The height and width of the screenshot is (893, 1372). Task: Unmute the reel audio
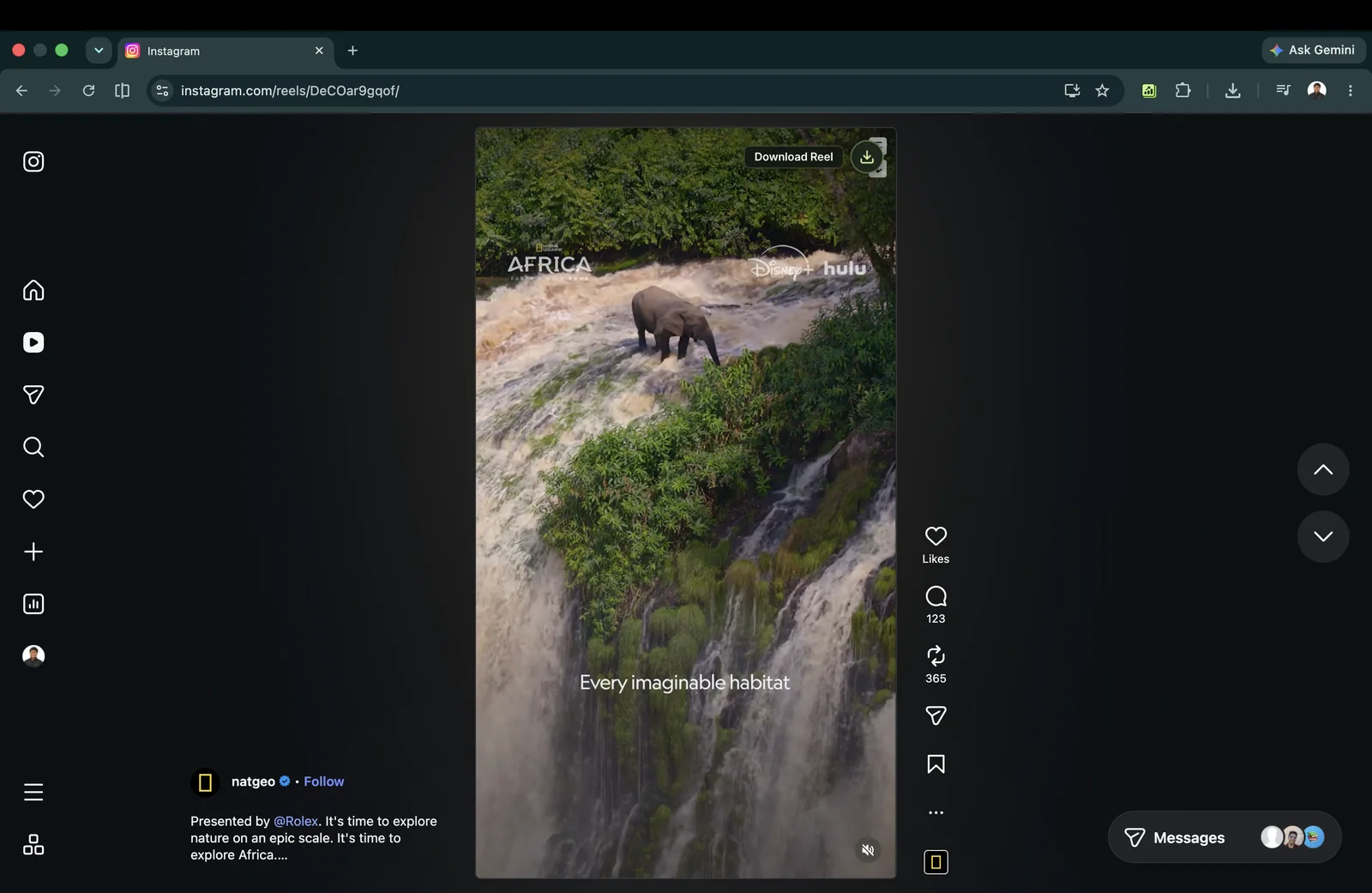click(868, 850)
